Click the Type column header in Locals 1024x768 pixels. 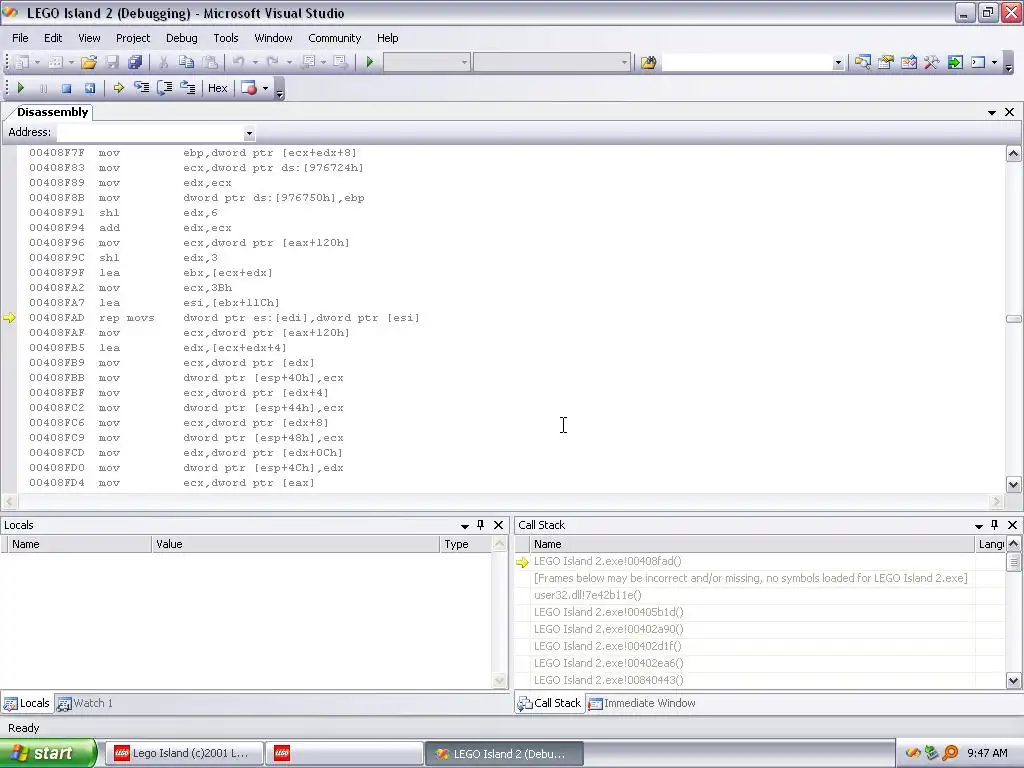(x=466, y=544)
